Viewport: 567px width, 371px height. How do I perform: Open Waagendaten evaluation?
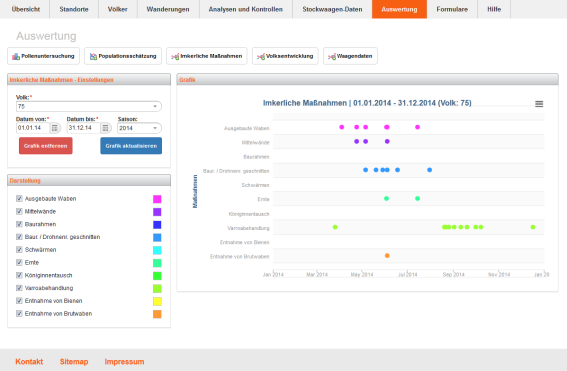tap(350, 56)
